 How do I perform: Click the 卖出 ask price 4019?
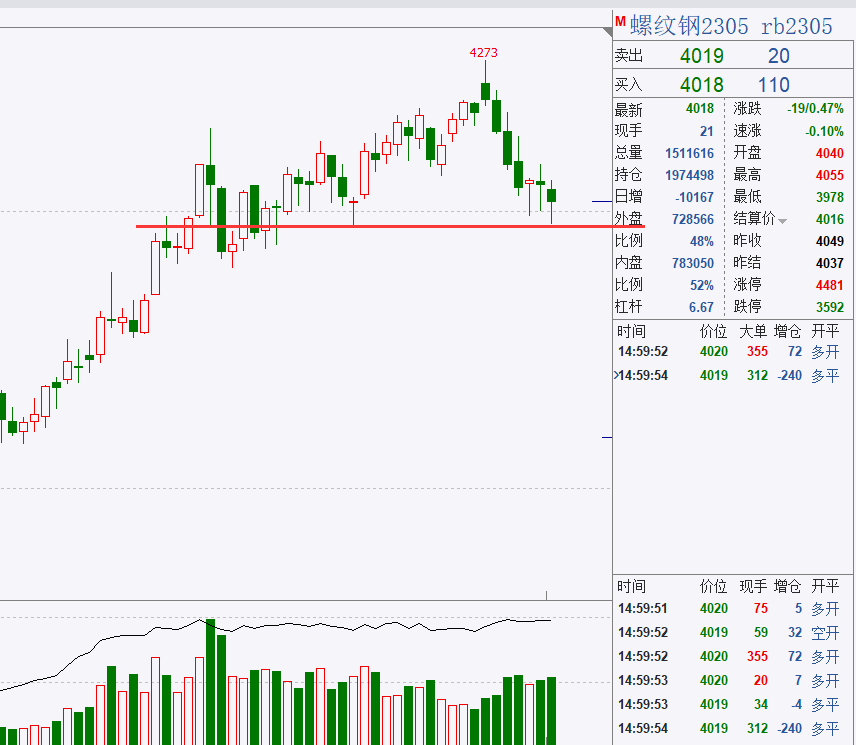click(703, 56)
